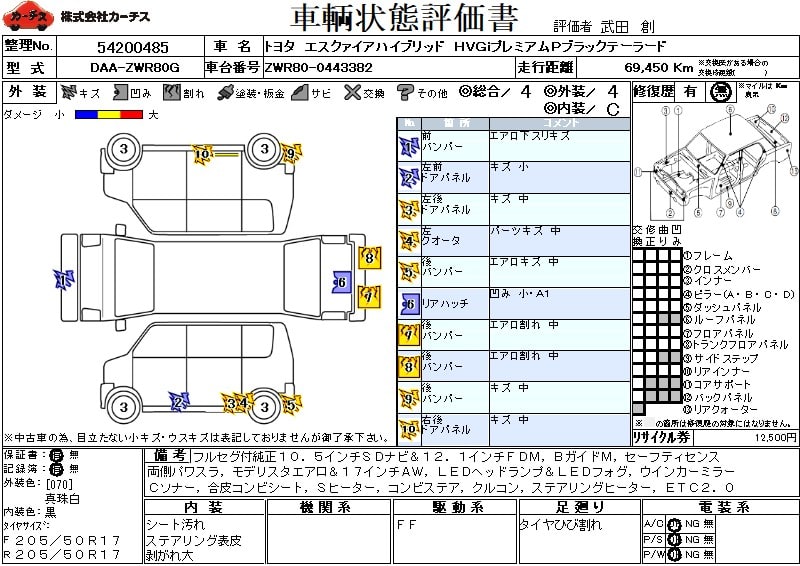Viewport: 800px width, 566px height.
Task: Select NG in P/S row
Action: point(693,539)
